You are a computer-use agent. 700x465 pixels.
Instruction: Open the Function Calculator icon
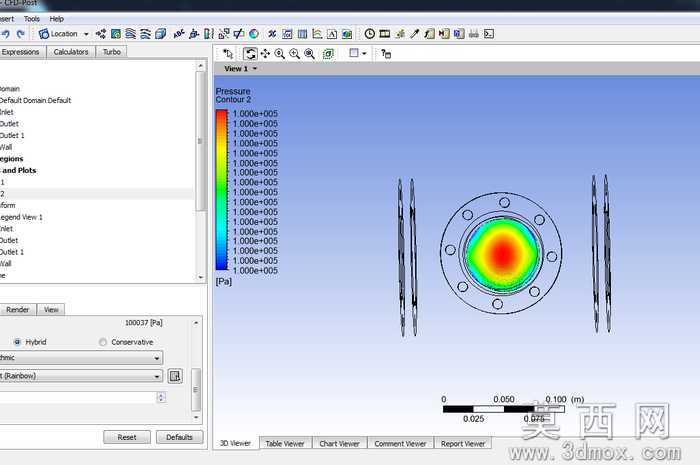(x=429, y=34)
